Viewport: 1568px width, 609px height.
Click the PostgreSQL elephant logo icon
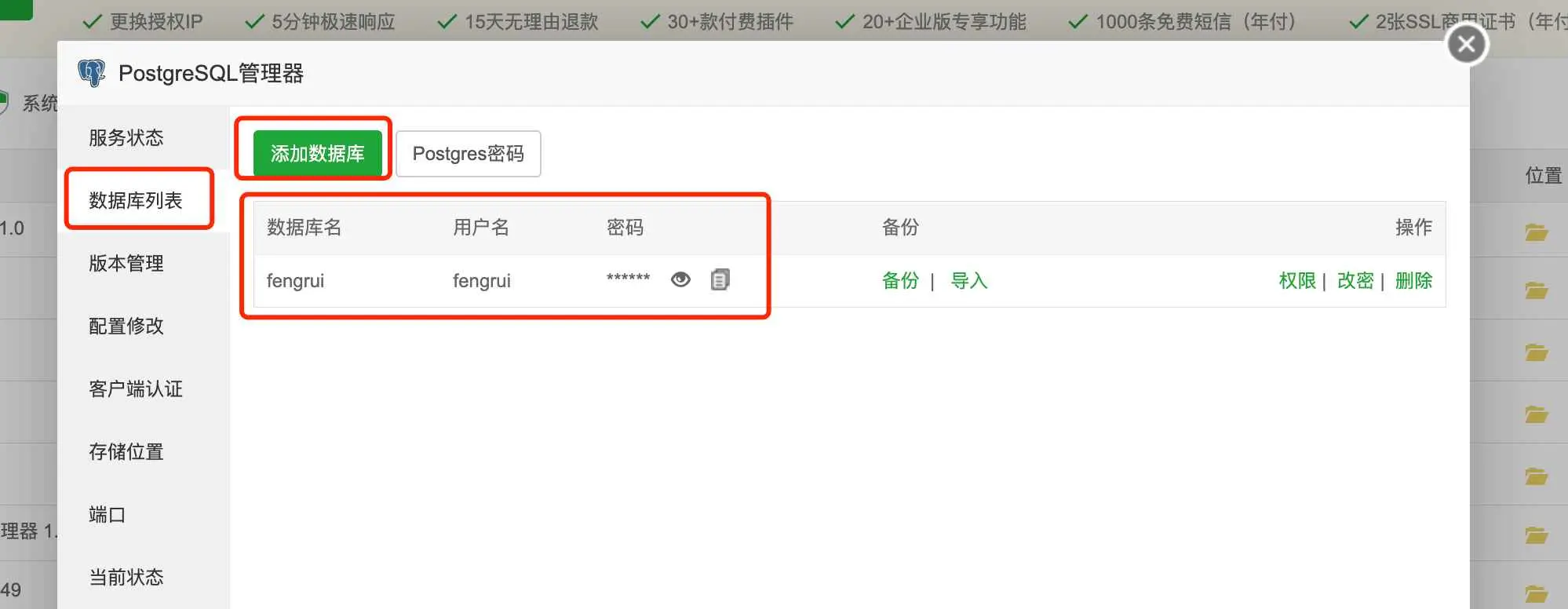coord(92,74)
